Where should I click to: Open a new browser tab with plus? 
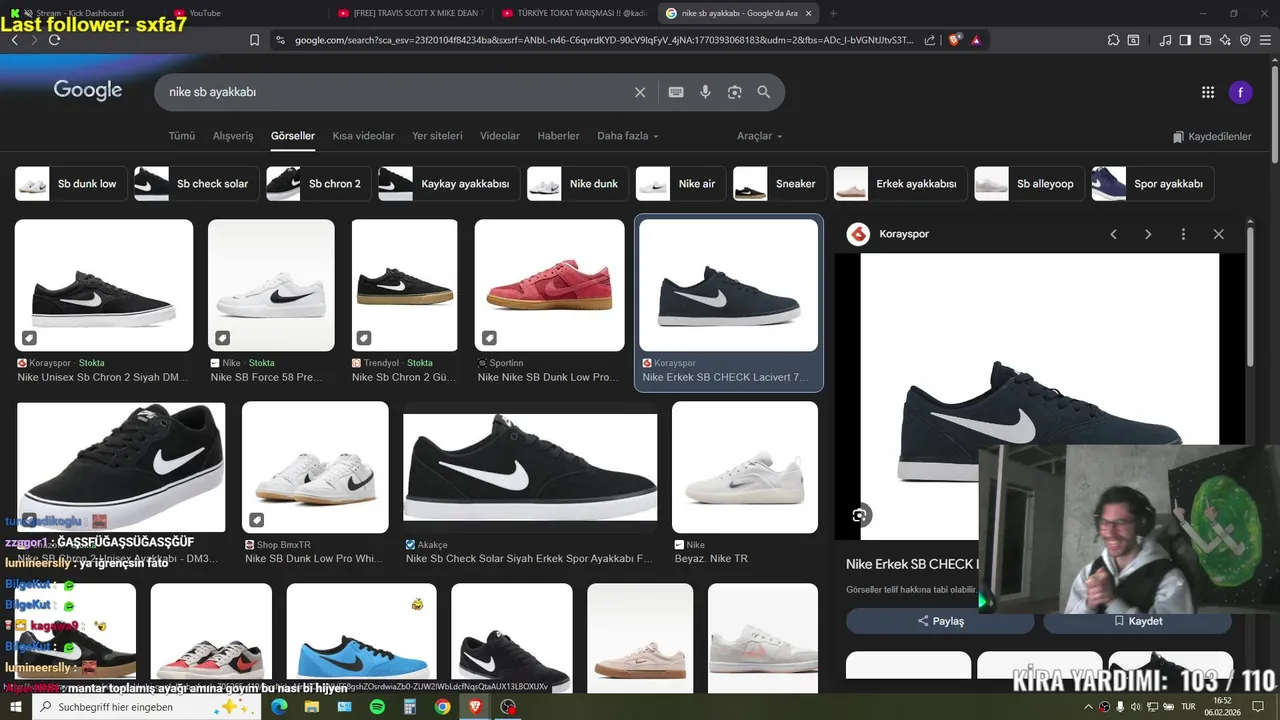[833, 13]
